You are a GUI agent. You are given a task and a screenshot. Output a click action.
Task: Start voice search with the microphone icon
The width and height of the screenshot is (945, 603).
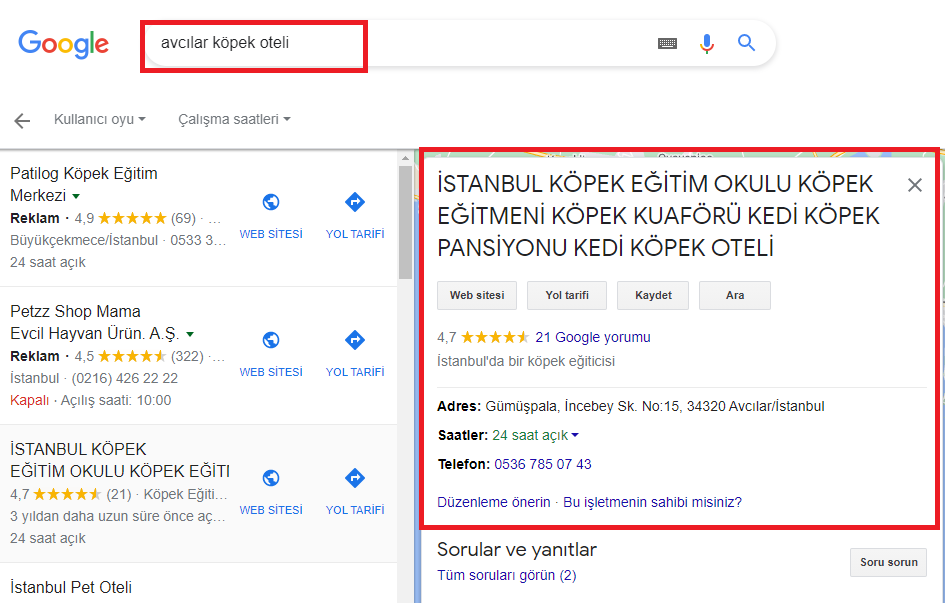pos(706,43)
